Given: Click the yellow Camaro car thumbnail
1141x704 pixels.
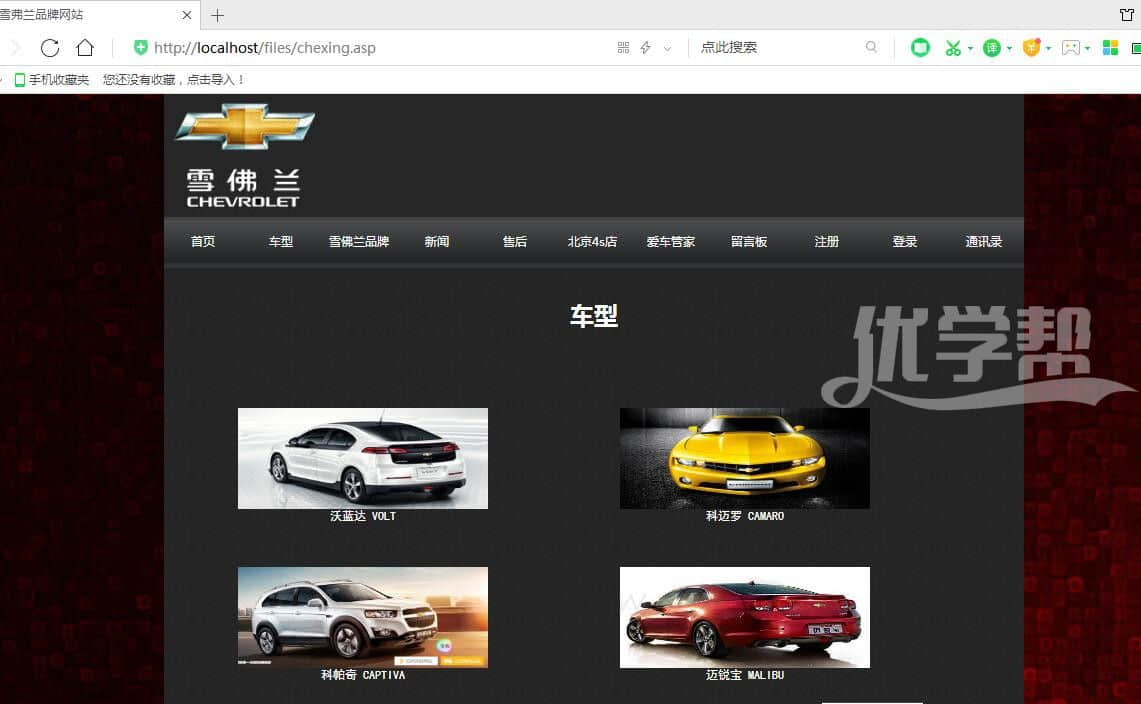Looking at the screenshot, I should (744, 458).
